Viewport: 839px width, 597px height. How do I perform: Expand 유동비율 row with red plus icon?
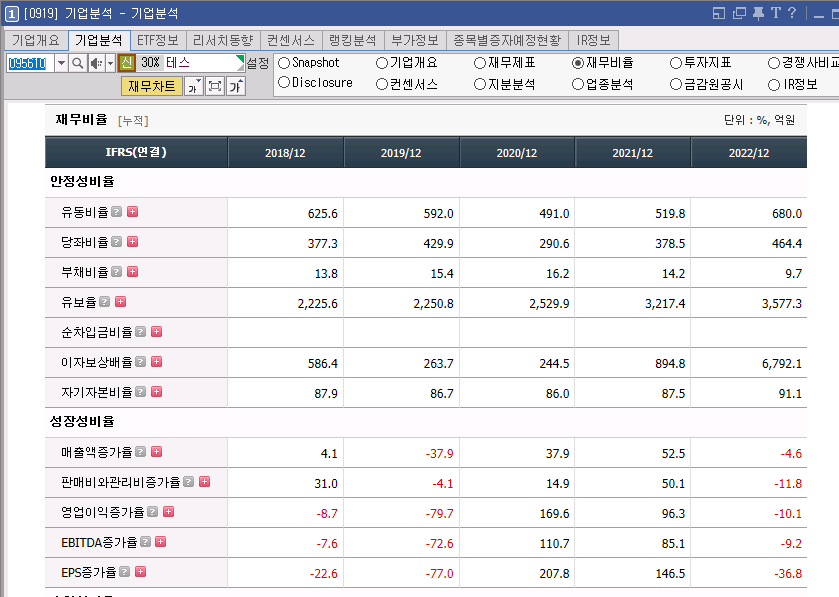(x=132, y=212)
